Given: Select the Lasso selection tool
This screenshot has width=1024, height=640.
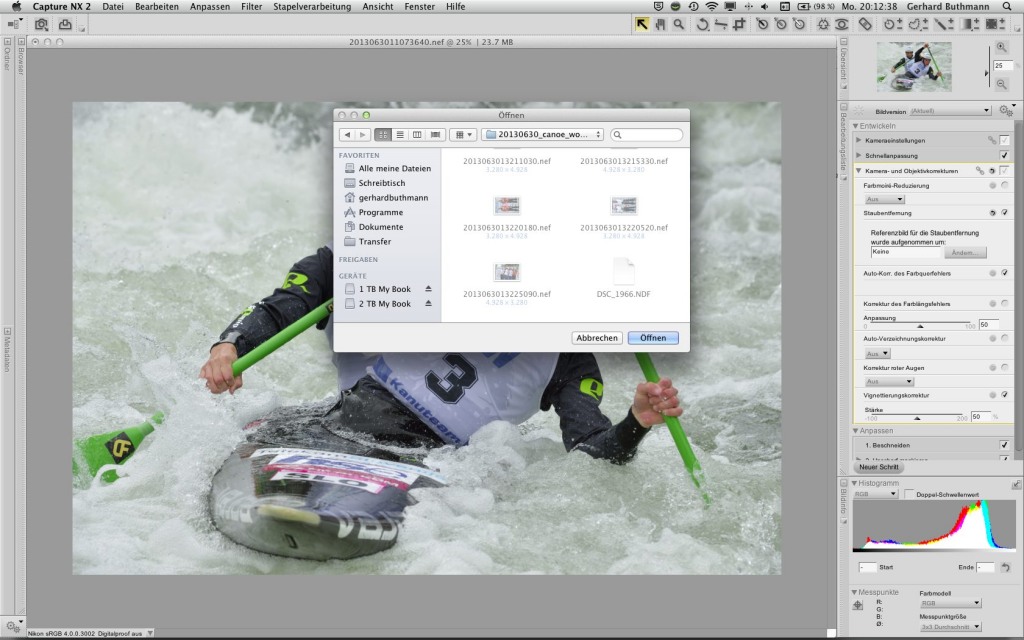Looking at the screenshot, I should pos(918,25).
